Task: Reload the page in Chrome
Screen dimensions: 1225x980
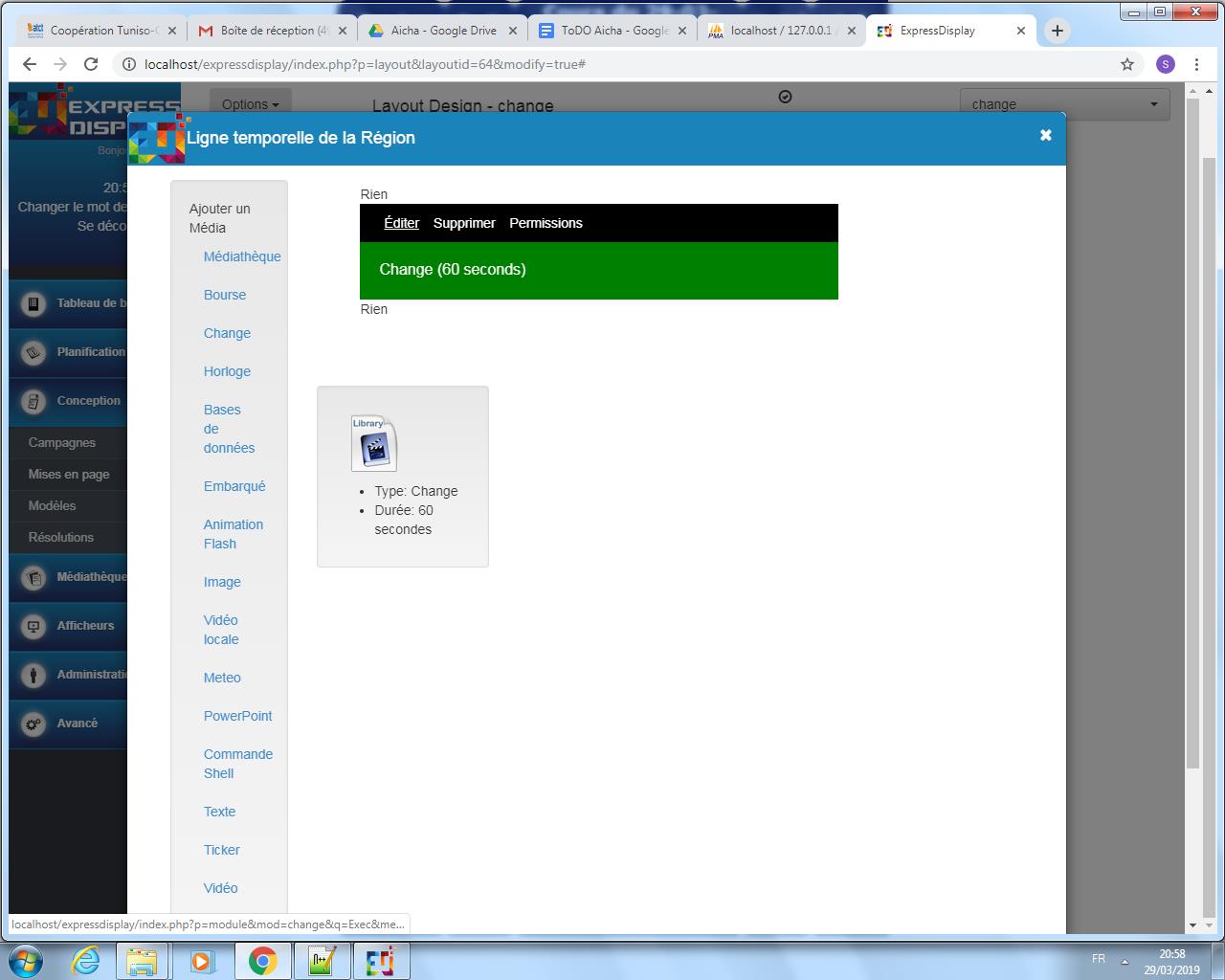Action: [x=91, y=64]
